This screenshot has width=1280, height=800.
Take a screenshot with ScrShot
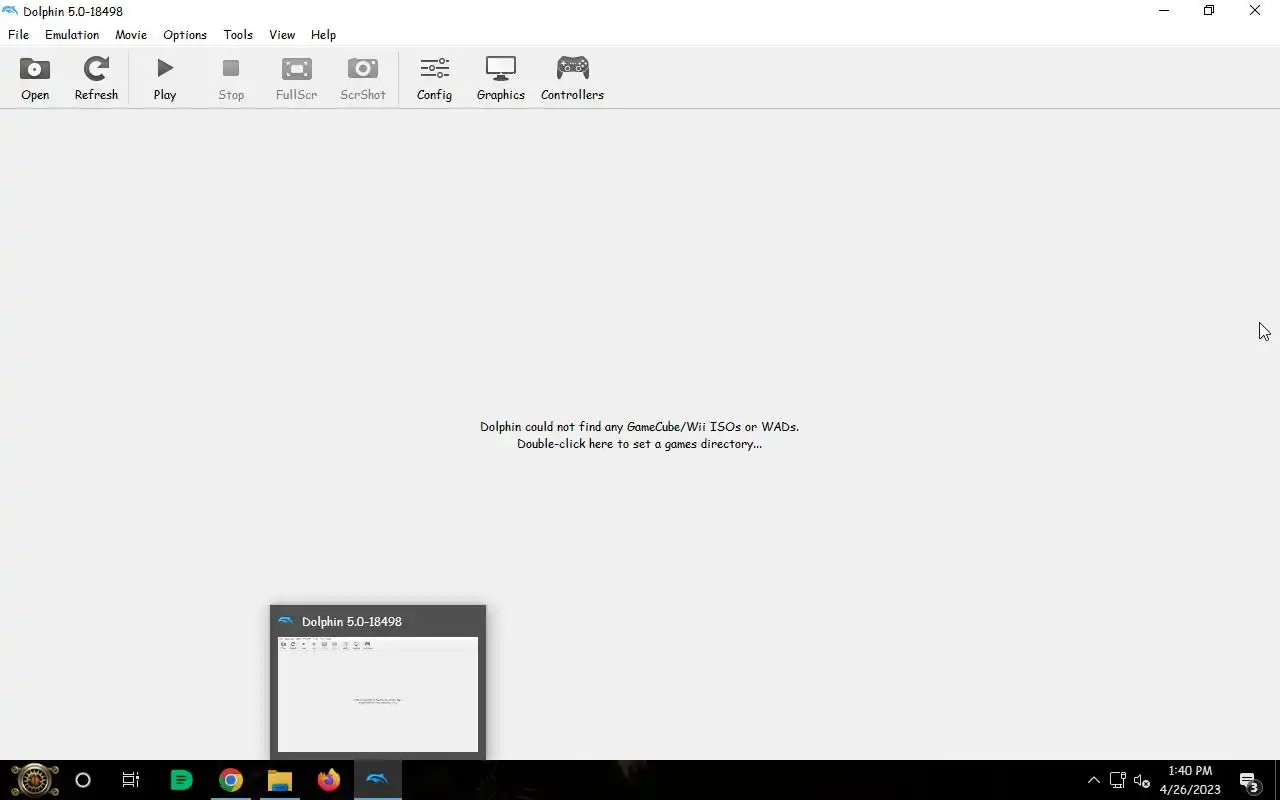363,79
